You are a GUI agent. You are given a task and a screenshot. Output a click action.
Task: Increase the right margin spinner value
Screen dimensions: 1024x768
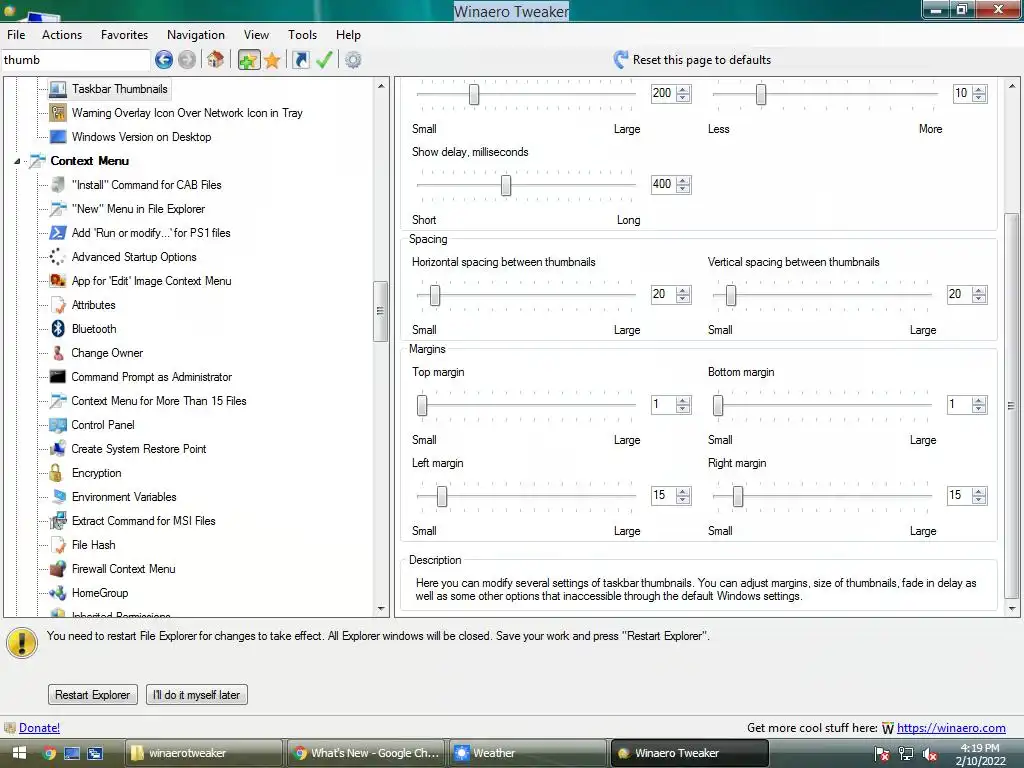coord(979,492)
